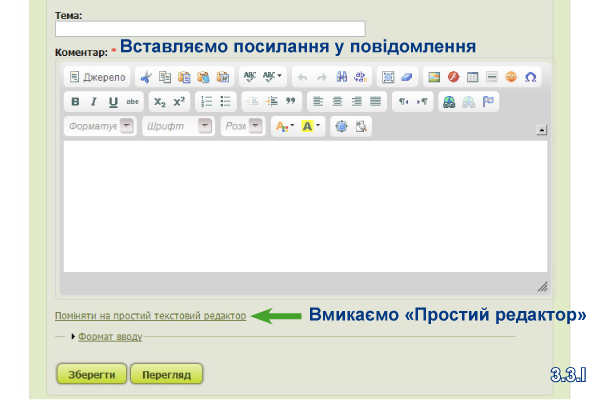The image size is (600, 400).
Task: Toggle bold formatting
Action: [x=75, y=102]
